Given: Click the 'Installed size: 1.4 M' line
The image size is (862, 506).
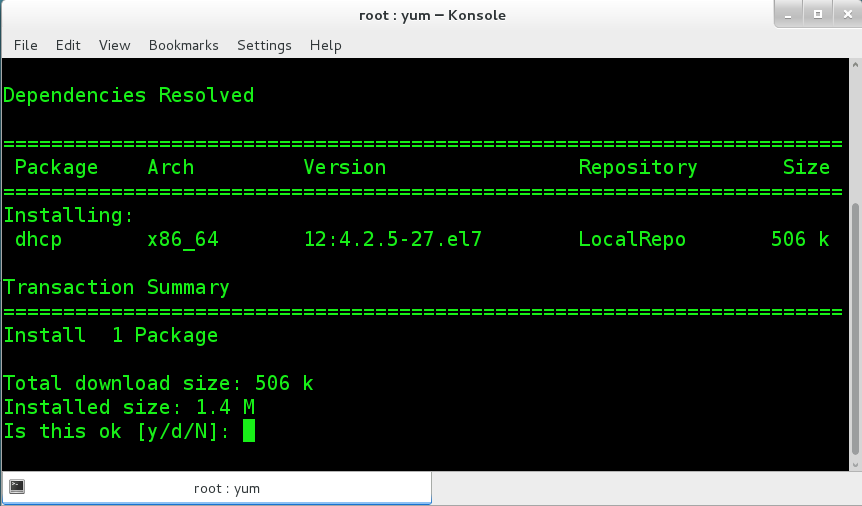Looking at the screenshot, I should [x=129, y=407].
